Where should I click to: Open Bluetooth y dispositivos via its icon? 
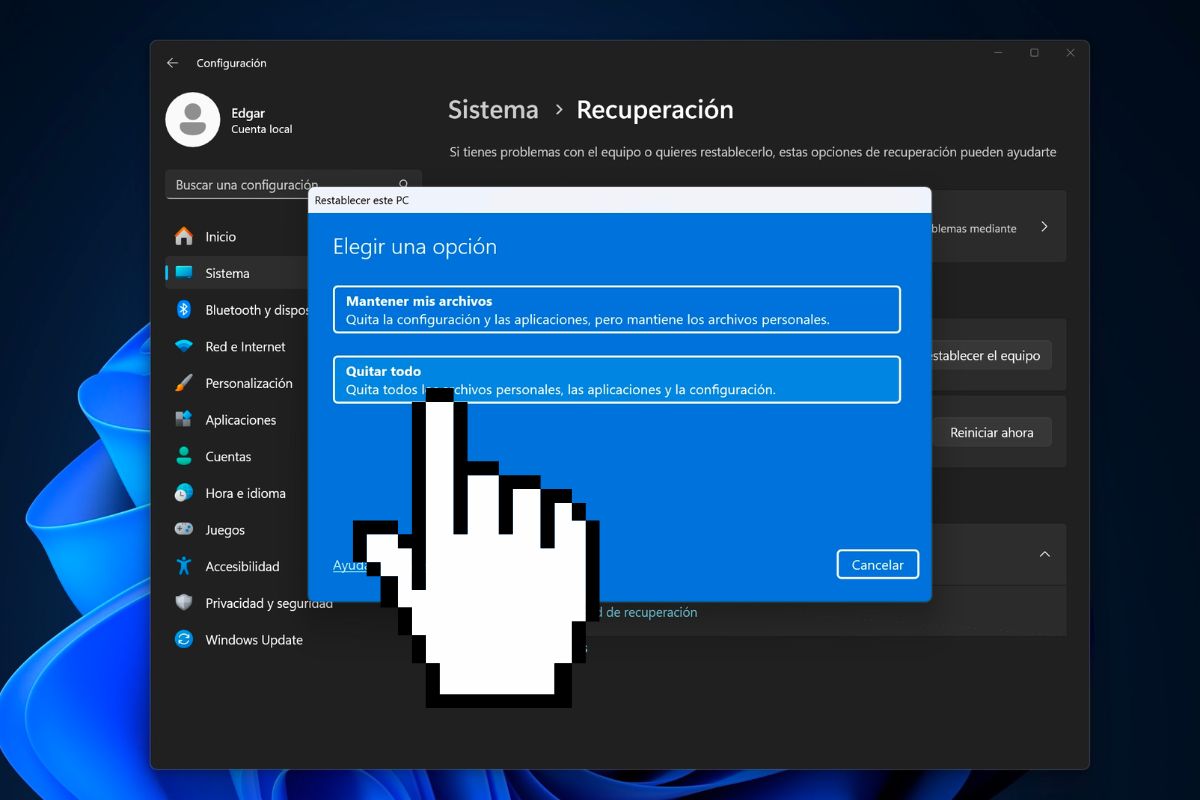(x=183, y=310)
